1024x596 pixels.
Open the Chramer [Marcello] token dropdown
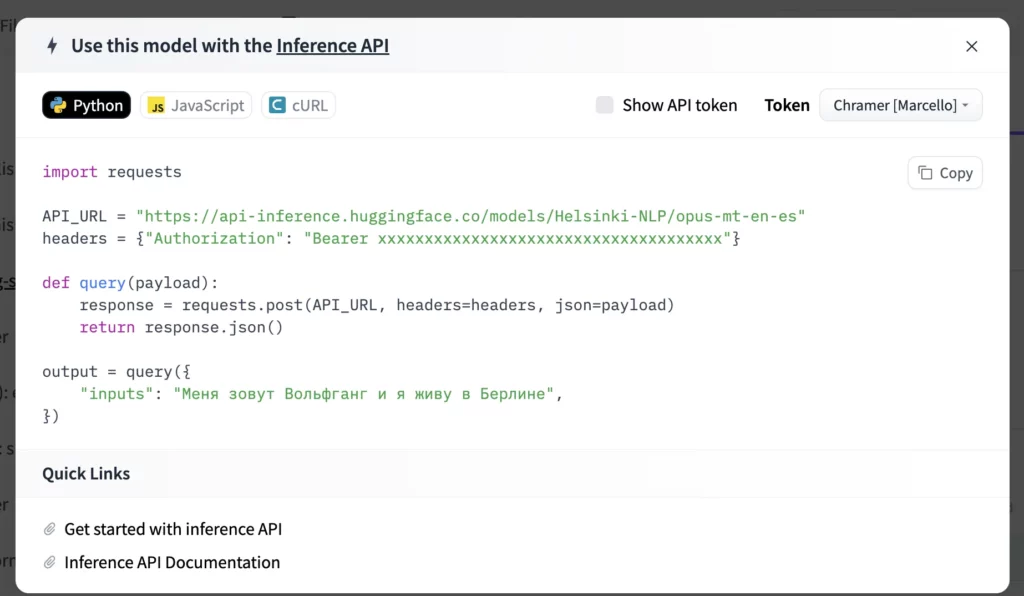[x=900, y=105]
